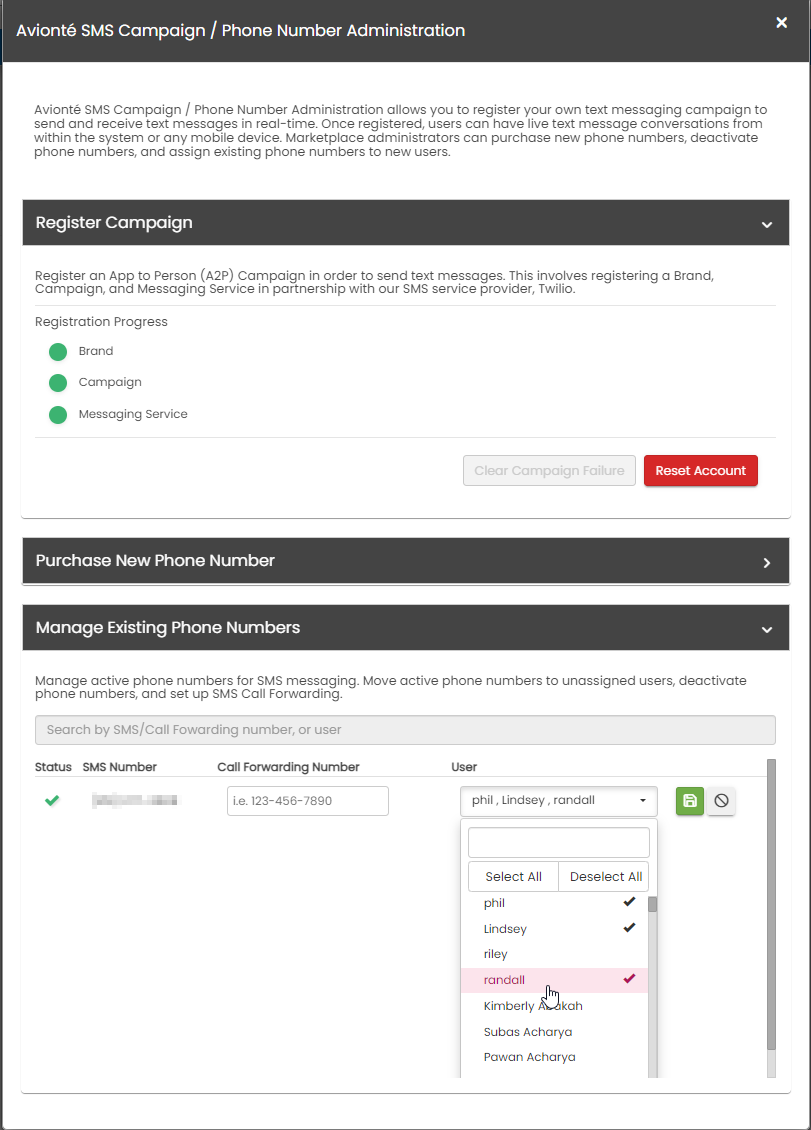Select Kimberly in the user list
Screen dimensions: 811x1130
click(x=554, y=1006)
